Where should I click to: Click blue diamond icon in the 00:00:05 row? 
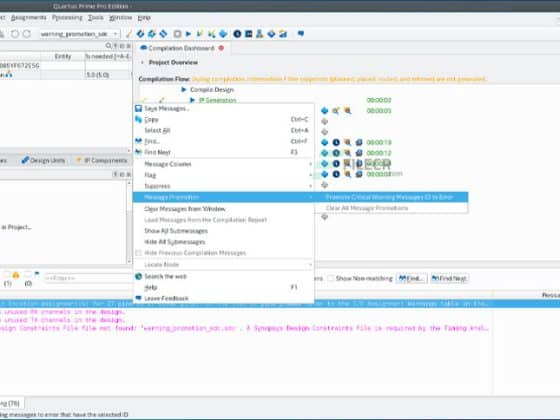pos(324,111)
